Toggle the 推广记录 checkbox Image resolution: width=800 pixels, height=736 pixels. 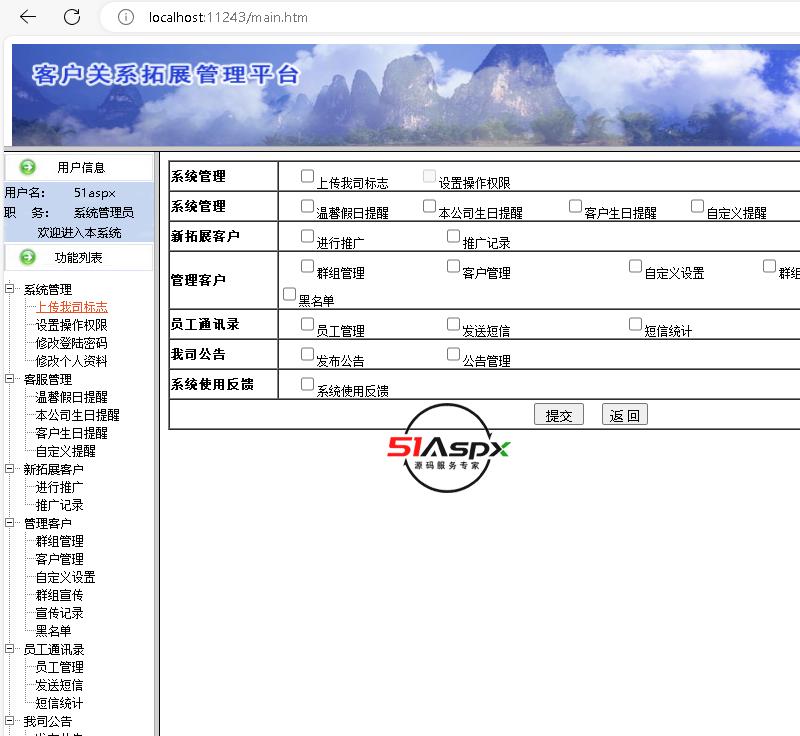click(454, 236)
